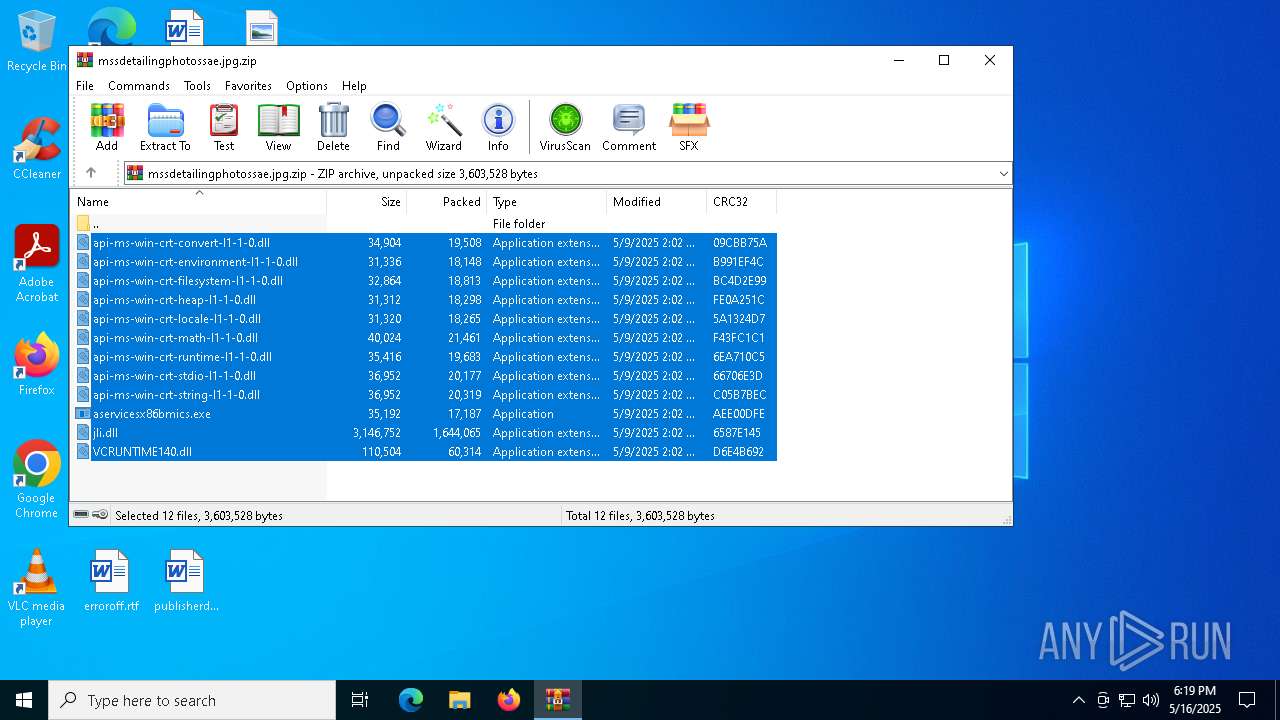This screenshot has height=720, width=1280.
Task: Open publisherd desktop document
Action: pyautogui.click(x=186, y=580)
